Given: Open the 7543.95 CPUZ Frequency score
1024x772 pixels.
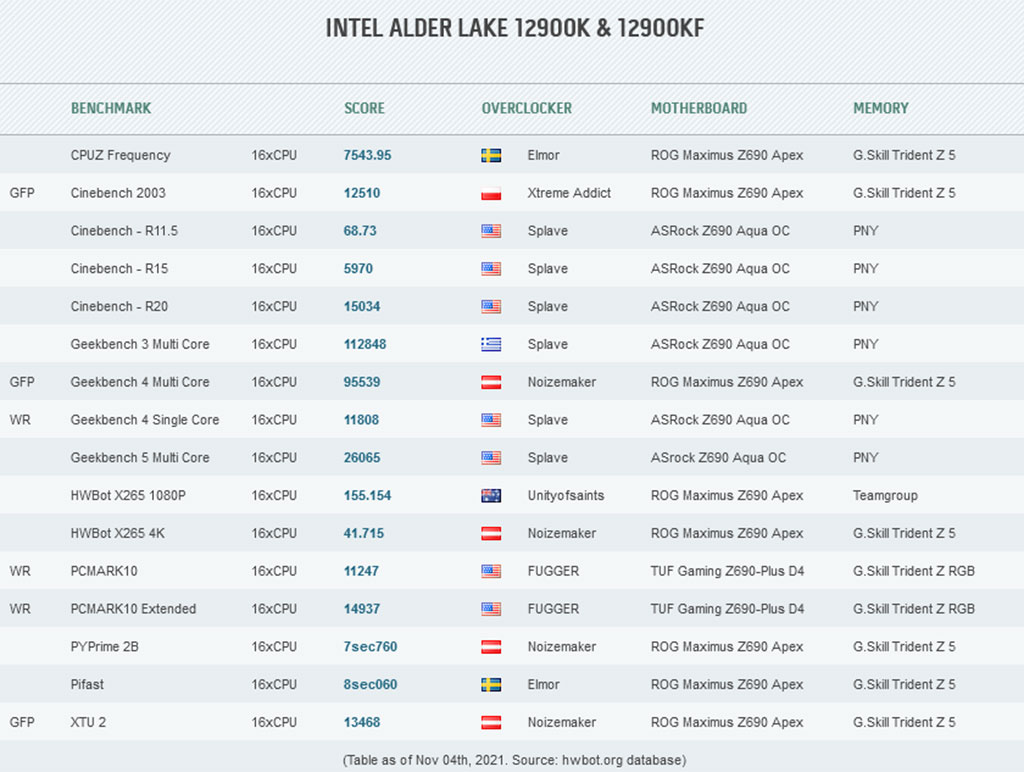Looking at the screenshot, I should (x=368, y=155).
